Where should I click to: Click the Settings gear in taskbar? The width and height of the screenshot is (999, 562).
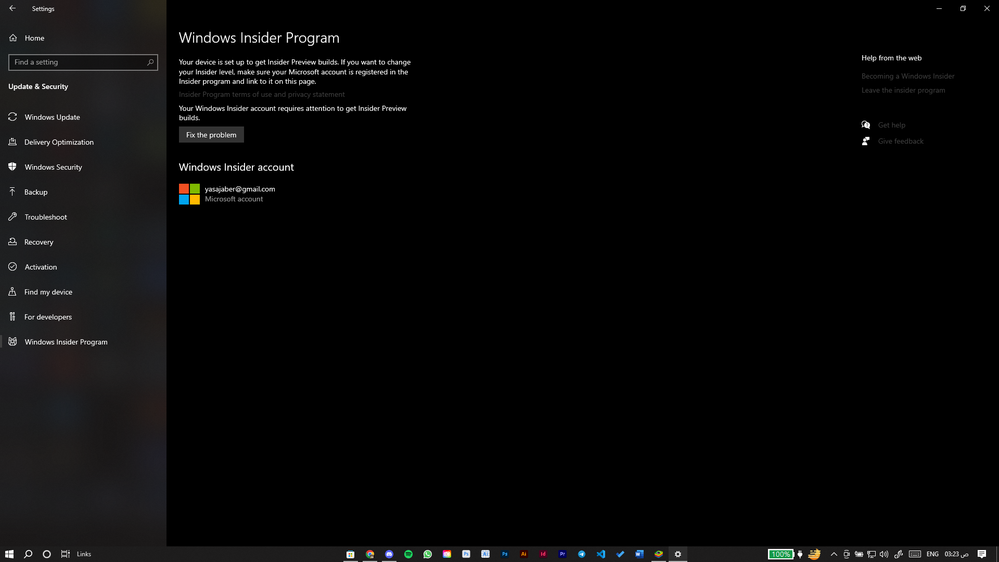678,554
